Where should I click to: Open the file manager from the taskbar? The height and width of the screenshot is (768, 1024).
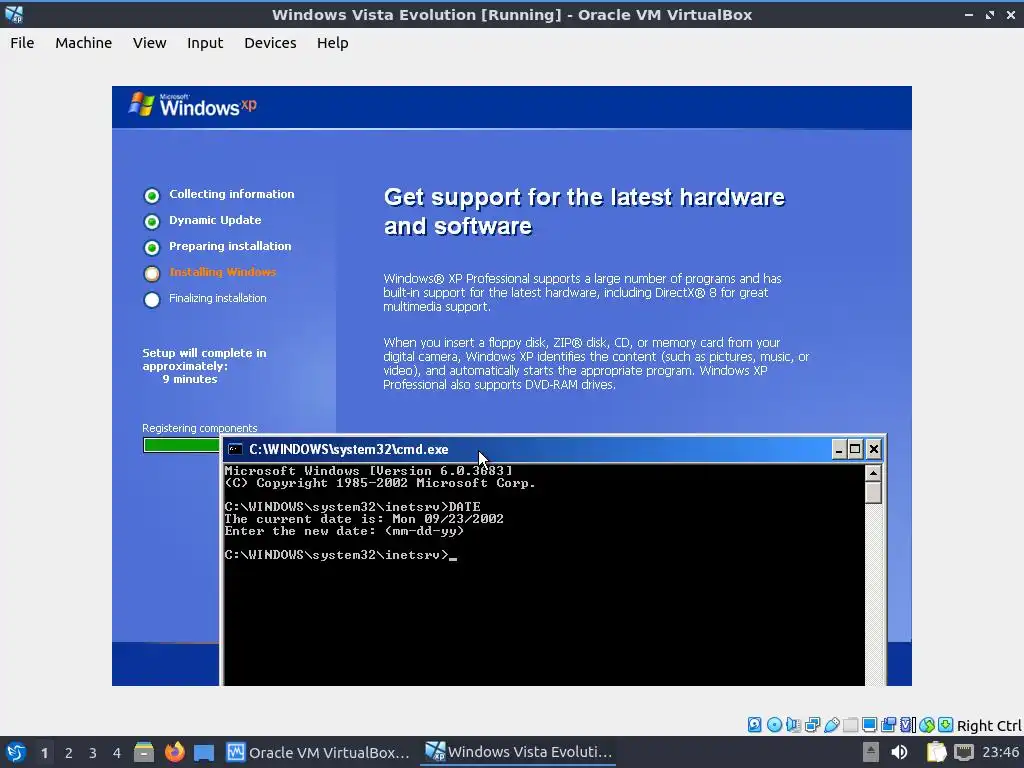pyautogui.click(x=144, y=752)
